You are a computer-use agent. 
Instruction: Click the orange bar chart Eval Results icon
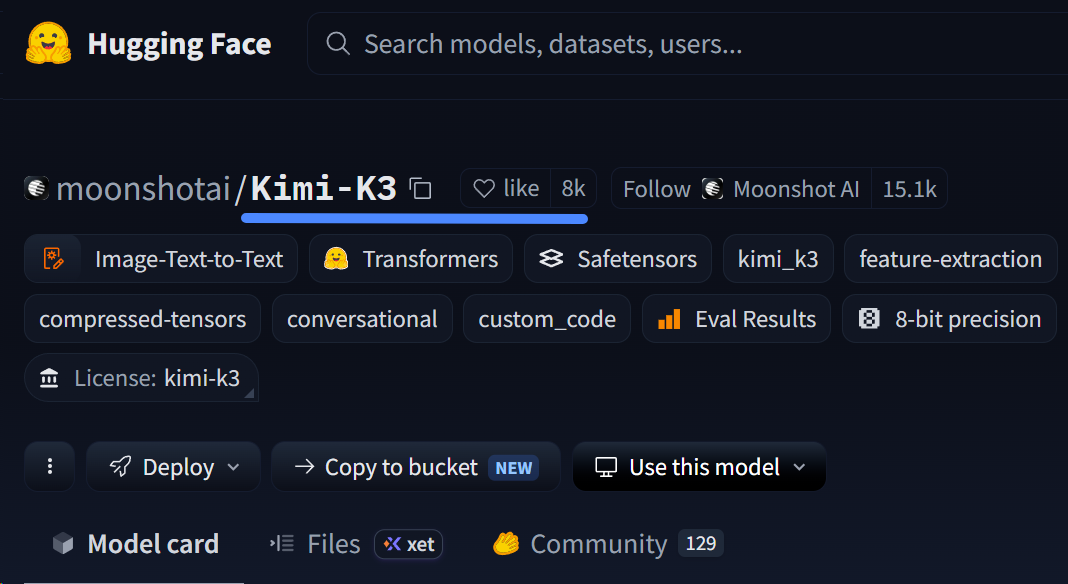[x=669, y=319]
